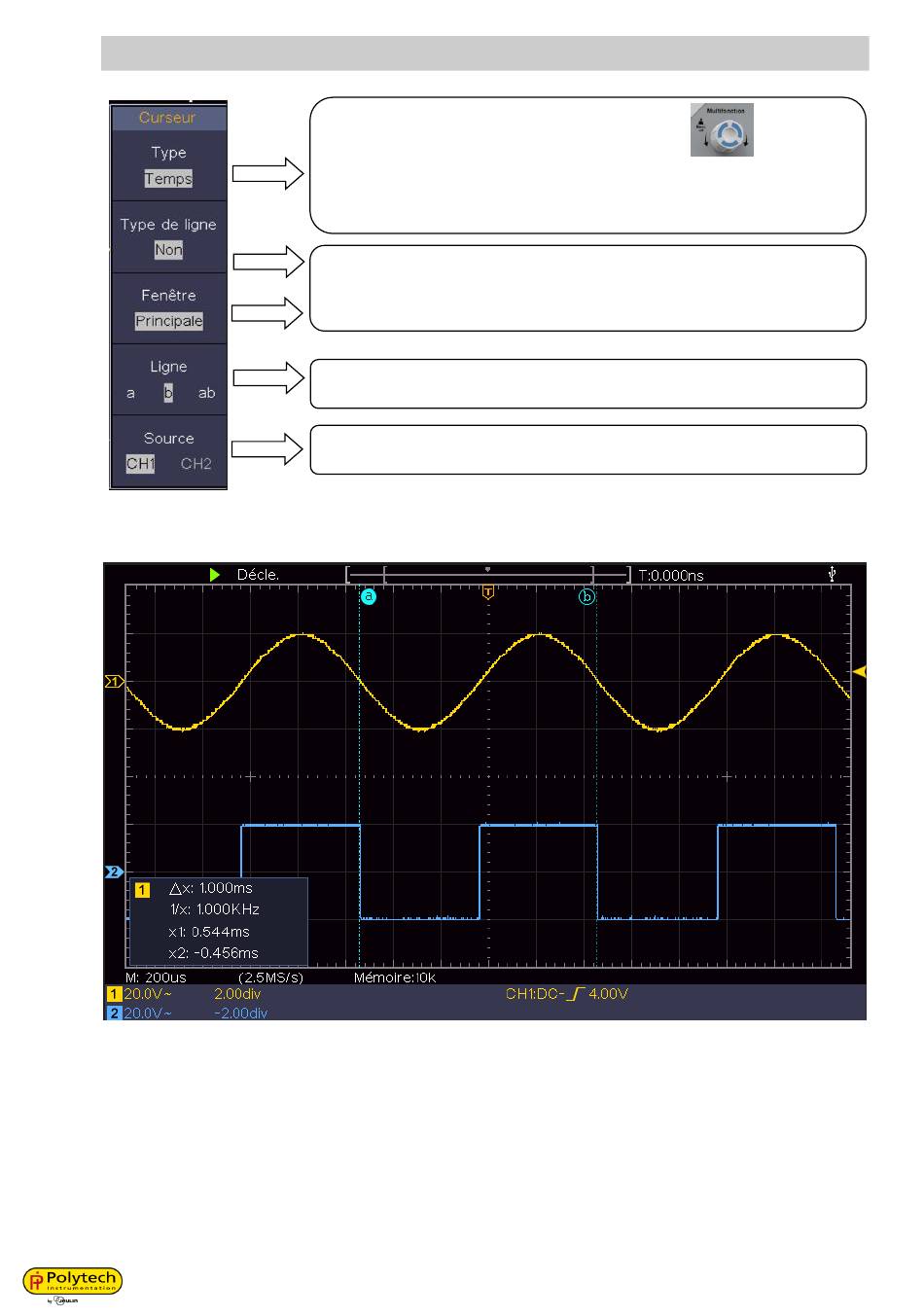Click the CH1:DC trigger source readout
This screenshot has width=924, height=1316.
tap(533, 994)
